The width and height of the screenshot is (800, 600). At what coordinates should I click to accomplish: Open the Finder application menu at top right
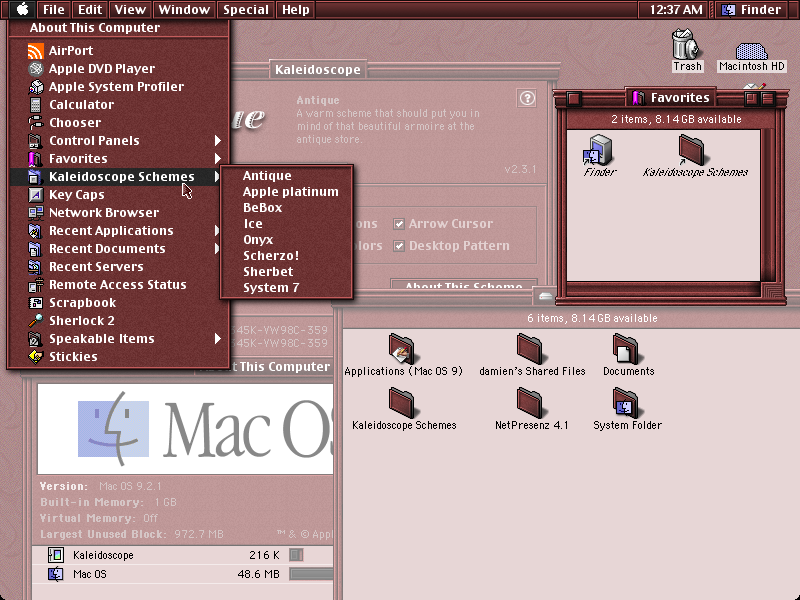(753, 9)
